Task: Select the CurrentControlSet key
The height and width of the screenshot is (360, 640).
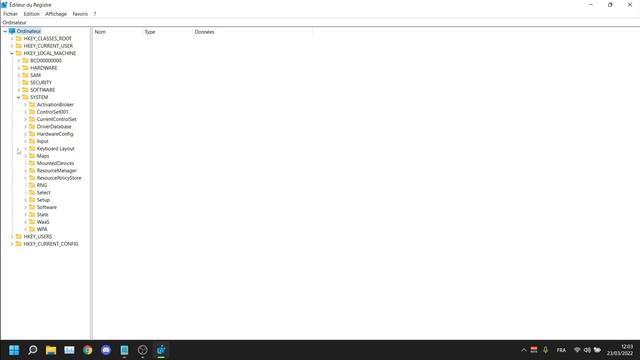Action: tap(56, 119)
